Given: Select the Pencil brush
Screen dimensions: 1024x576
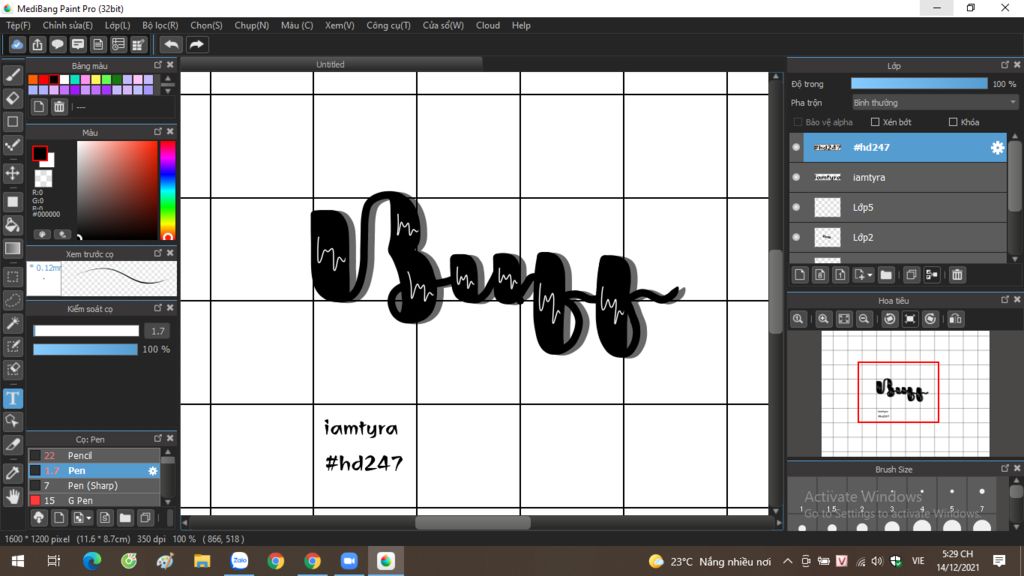Looking at the screenshot, I should (x=94, y=456).
